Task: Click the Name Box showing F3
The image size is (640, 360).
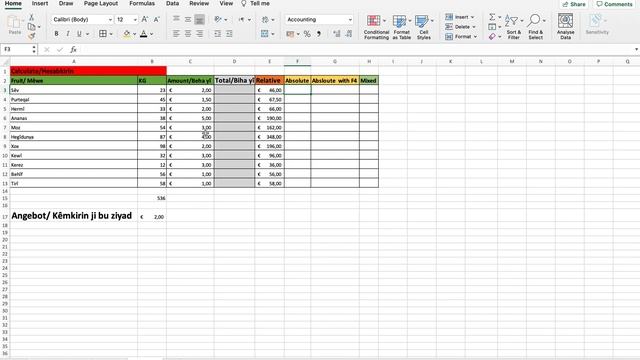Action: [x=16, y=49]
